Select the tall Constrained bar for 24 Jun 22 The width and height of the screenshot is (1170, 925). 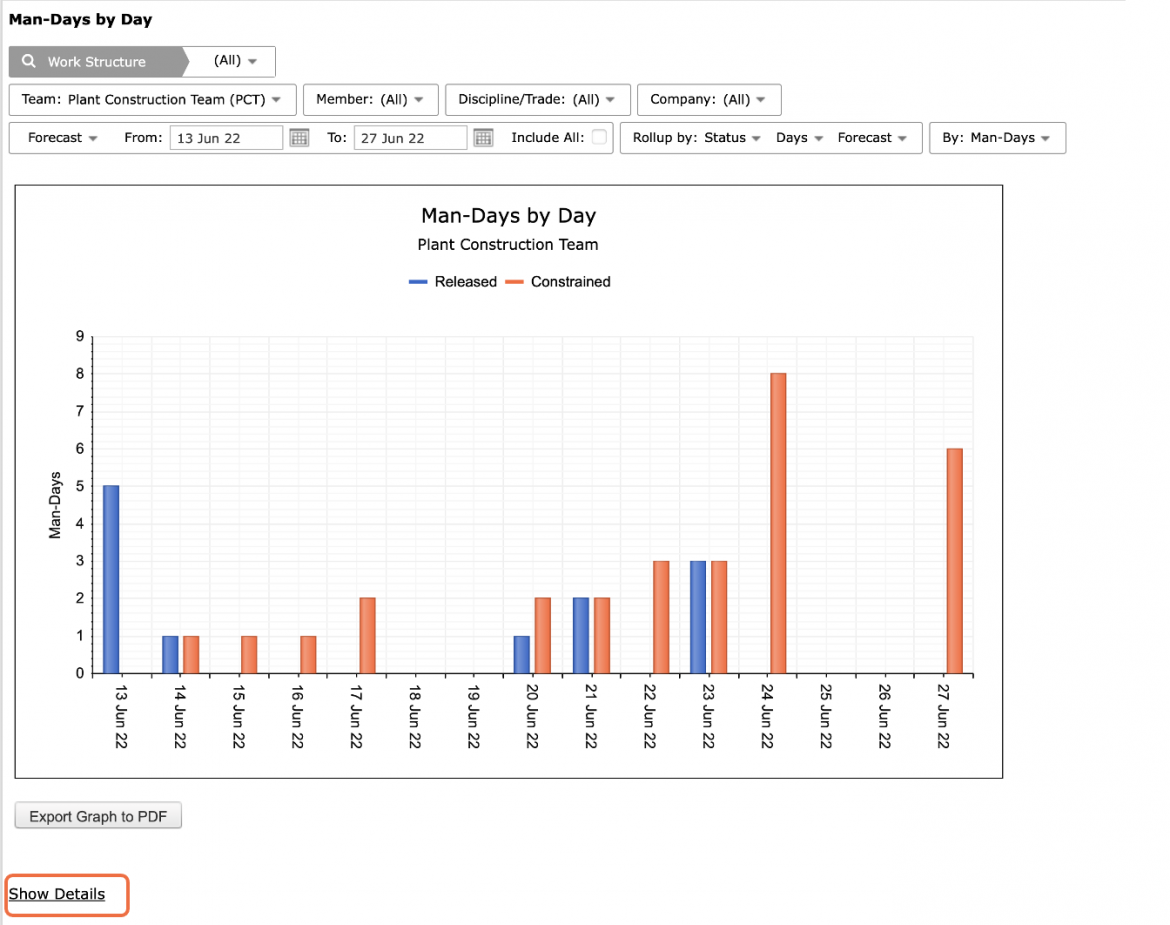[778, 524]
